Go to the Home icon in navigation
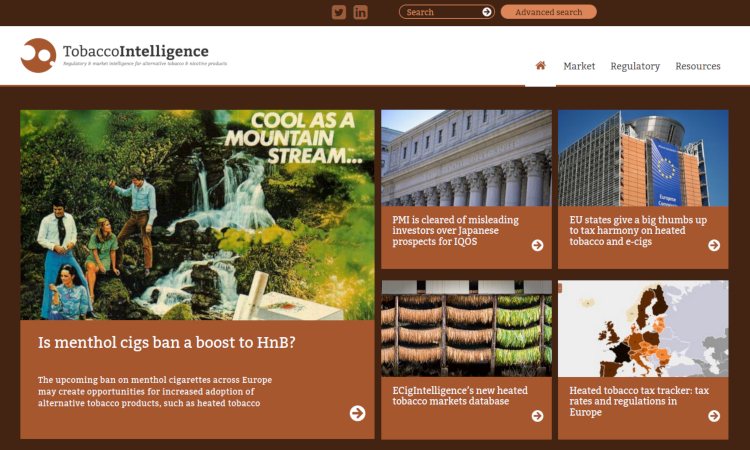 click(541, 66)
